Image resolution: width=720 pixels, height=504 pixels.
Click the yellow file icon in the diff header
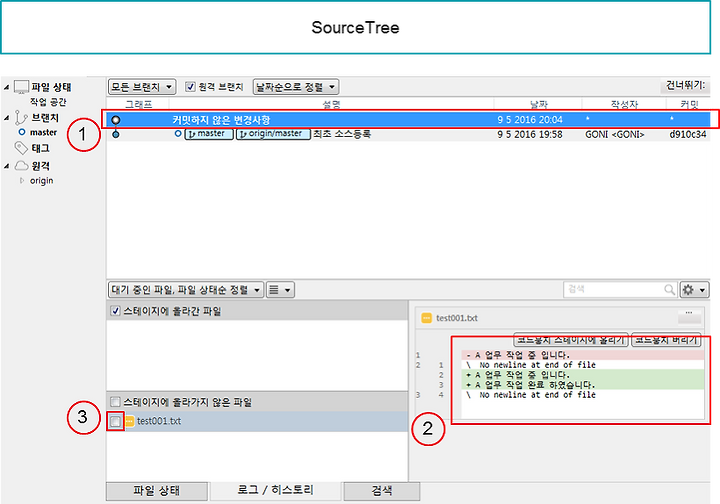click(x=427, y=318)
